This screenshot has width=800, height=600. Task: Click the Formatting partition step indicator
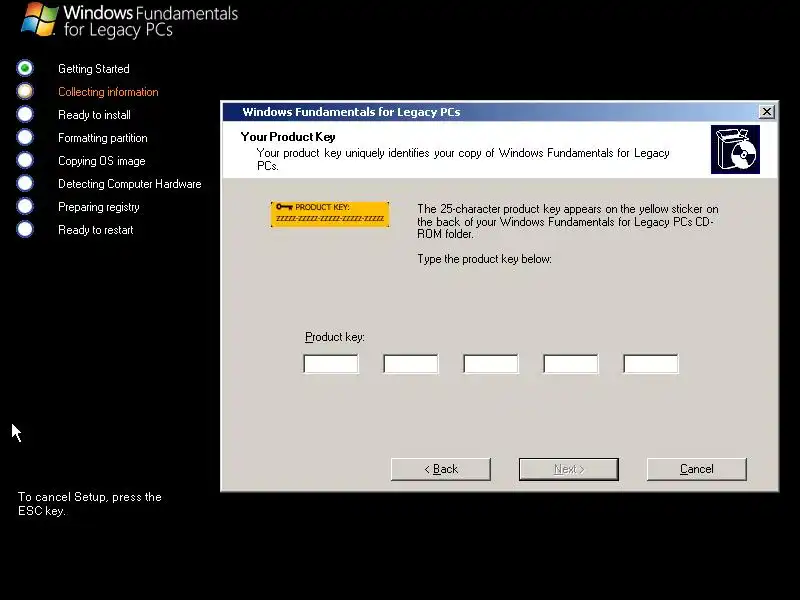click(25, 137)
